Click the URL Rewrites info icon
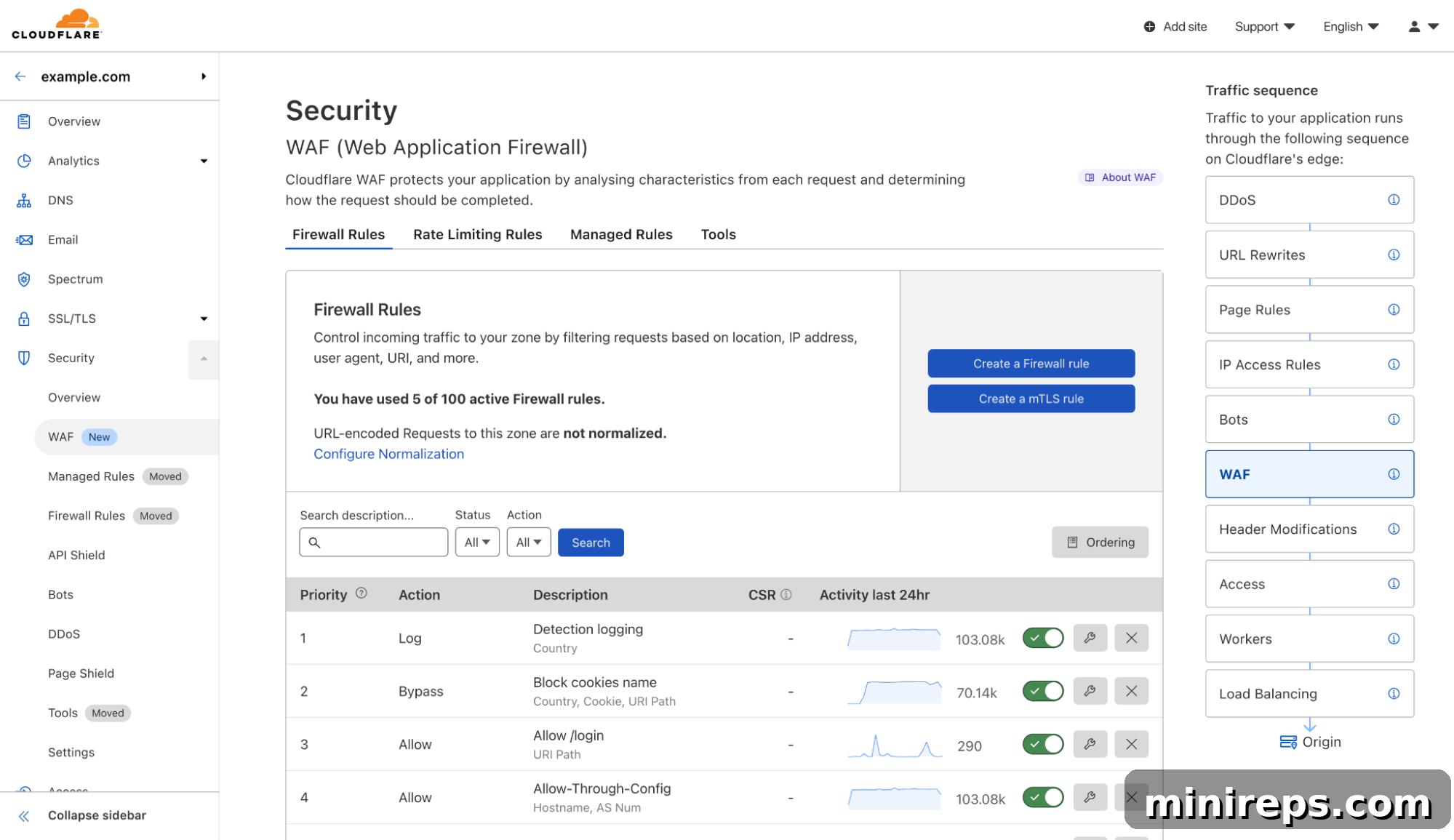Screen dimensions: 1454x840 click(x=1394, y=255)
